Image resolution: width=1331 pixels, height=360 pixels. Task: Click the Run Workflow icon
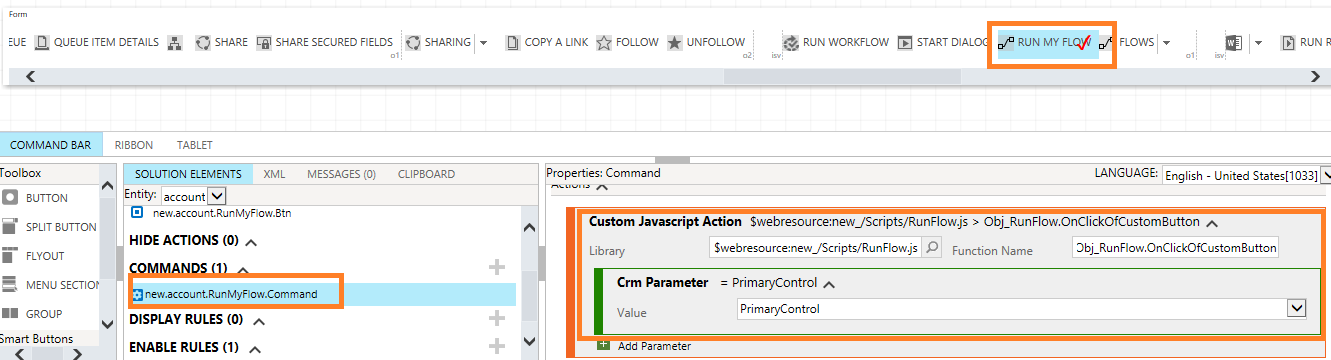(790, 43)
